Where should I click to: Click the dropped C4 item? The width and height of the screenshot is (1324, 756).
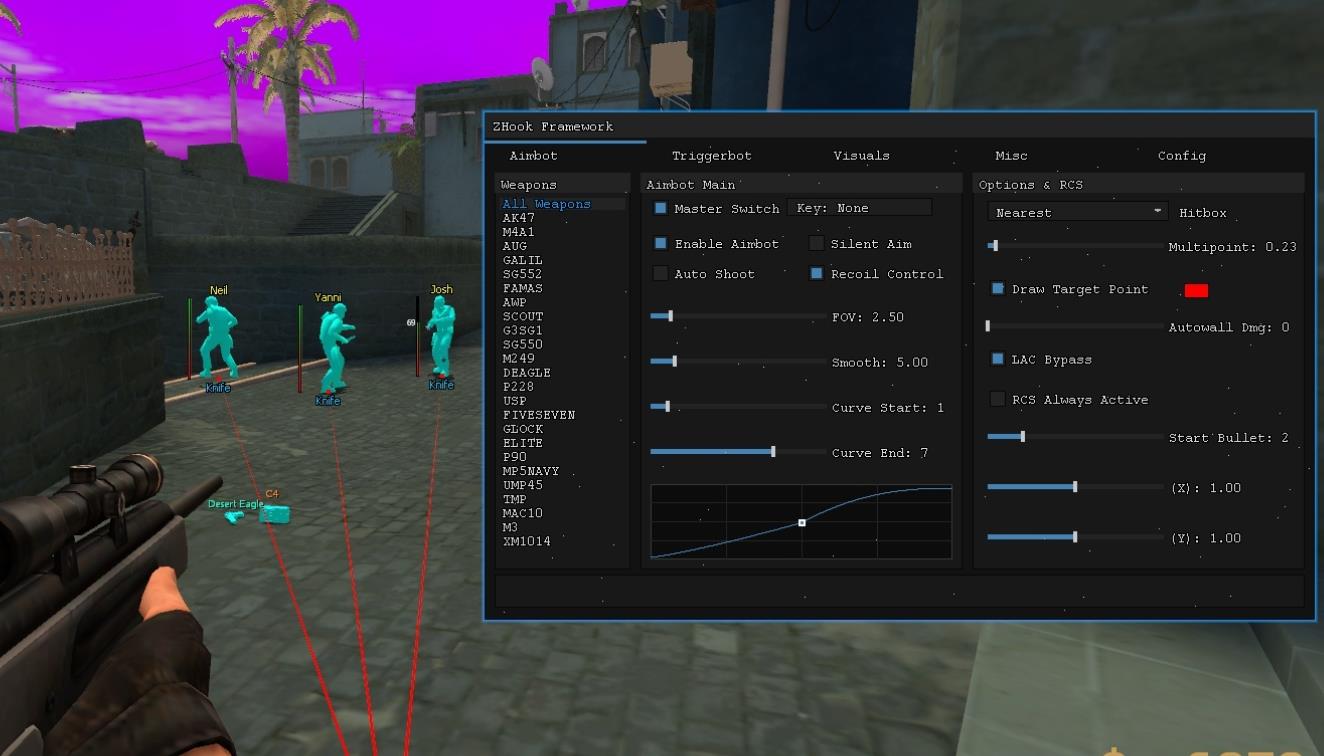point(274,514)
